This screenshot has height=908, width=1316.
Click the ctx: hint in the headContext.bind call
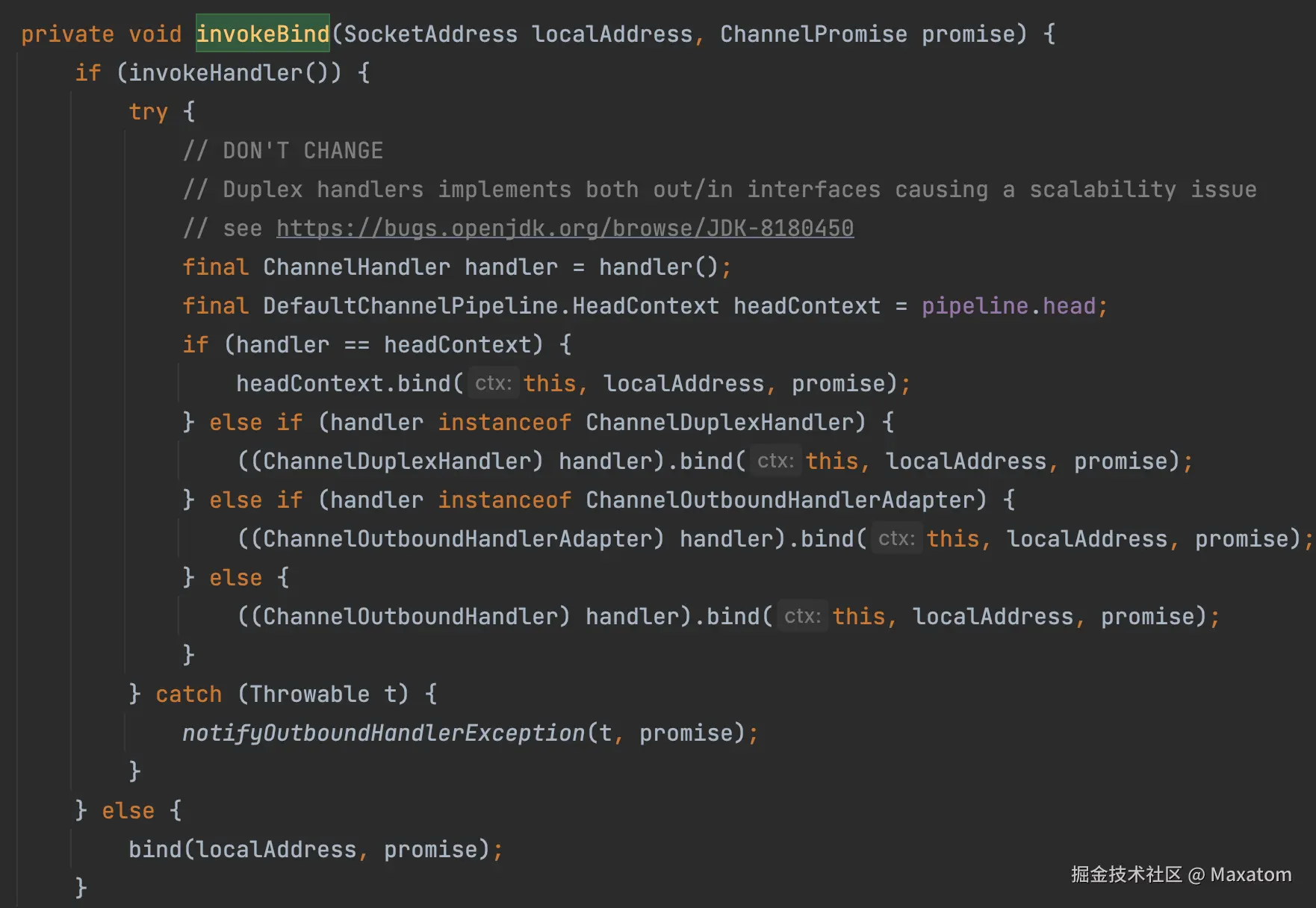pos(493,384)
